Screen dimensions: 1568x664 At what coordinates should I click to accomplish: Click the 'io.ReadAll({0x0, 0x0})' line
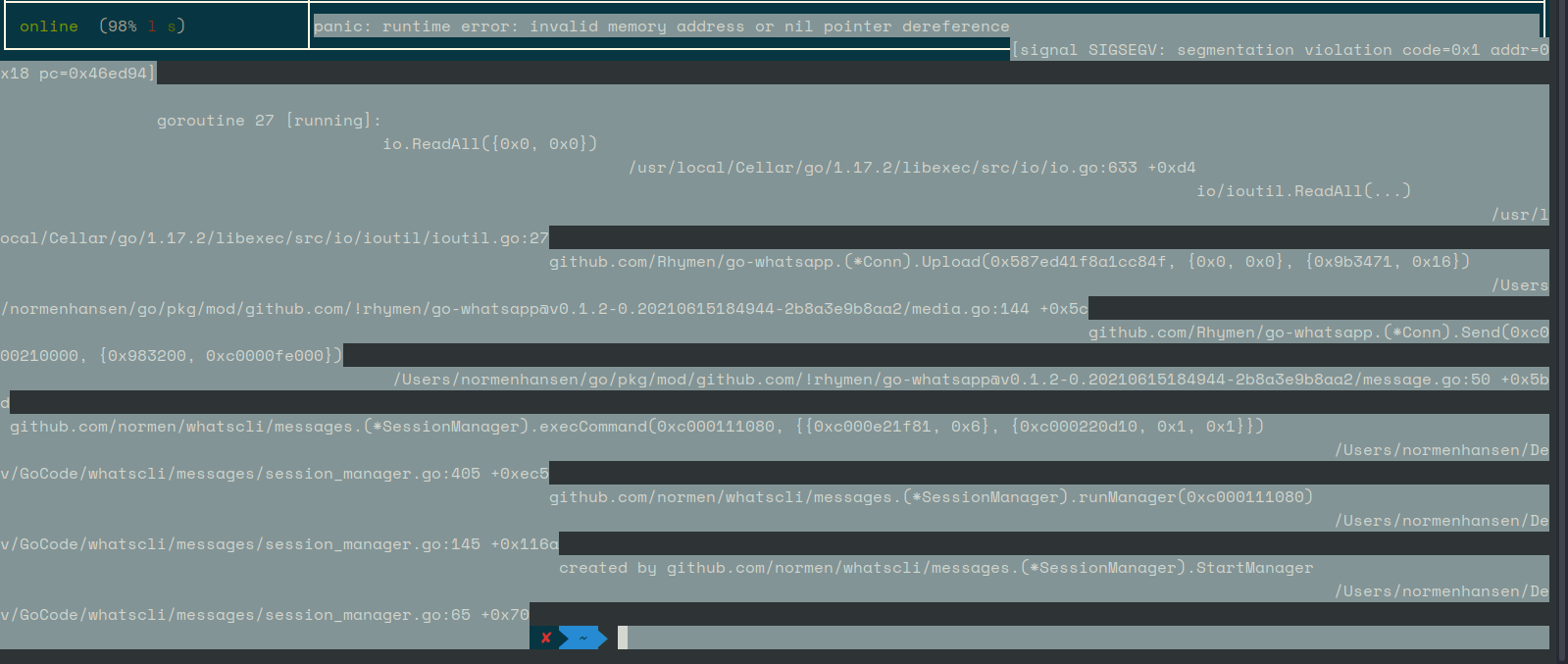click(x=490, y=144)
